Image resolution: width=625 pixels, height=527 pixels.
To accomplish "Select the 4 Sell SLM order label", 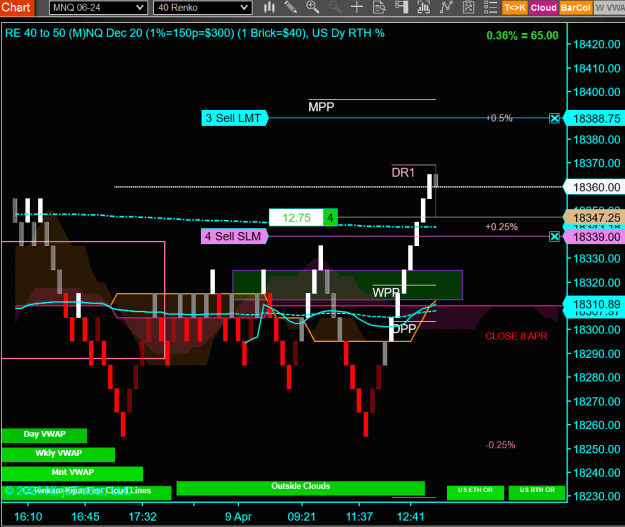I will [x=234, y=236].
